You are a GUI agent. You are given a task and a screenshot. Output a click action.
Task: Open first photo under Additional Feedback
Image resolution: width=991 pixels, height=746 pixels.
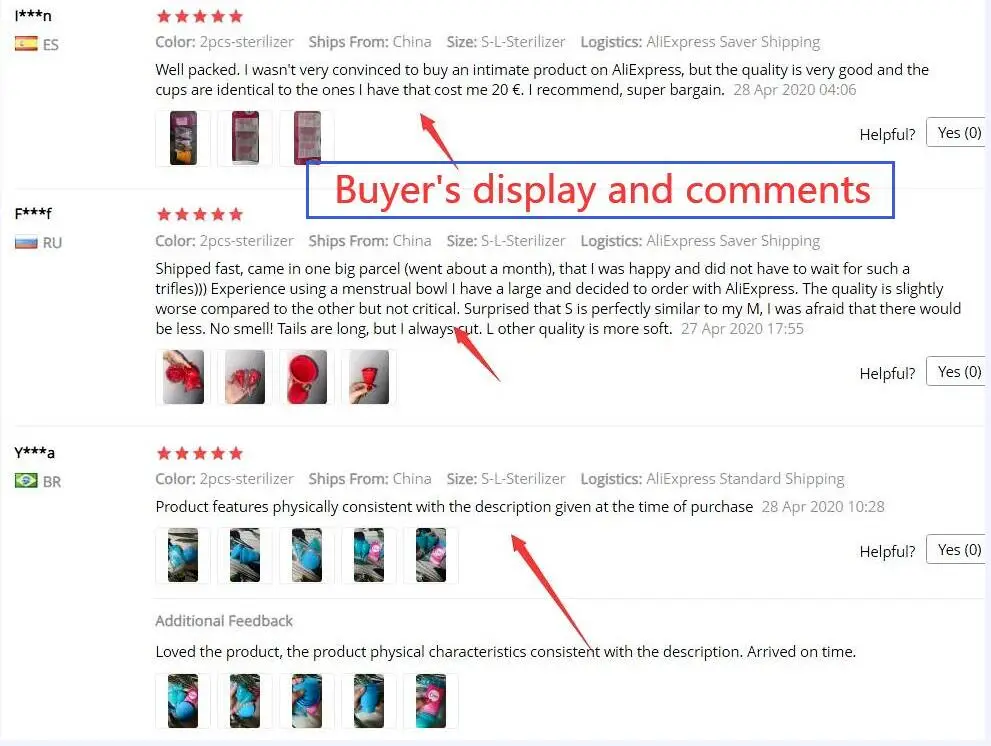pos(183,700)
